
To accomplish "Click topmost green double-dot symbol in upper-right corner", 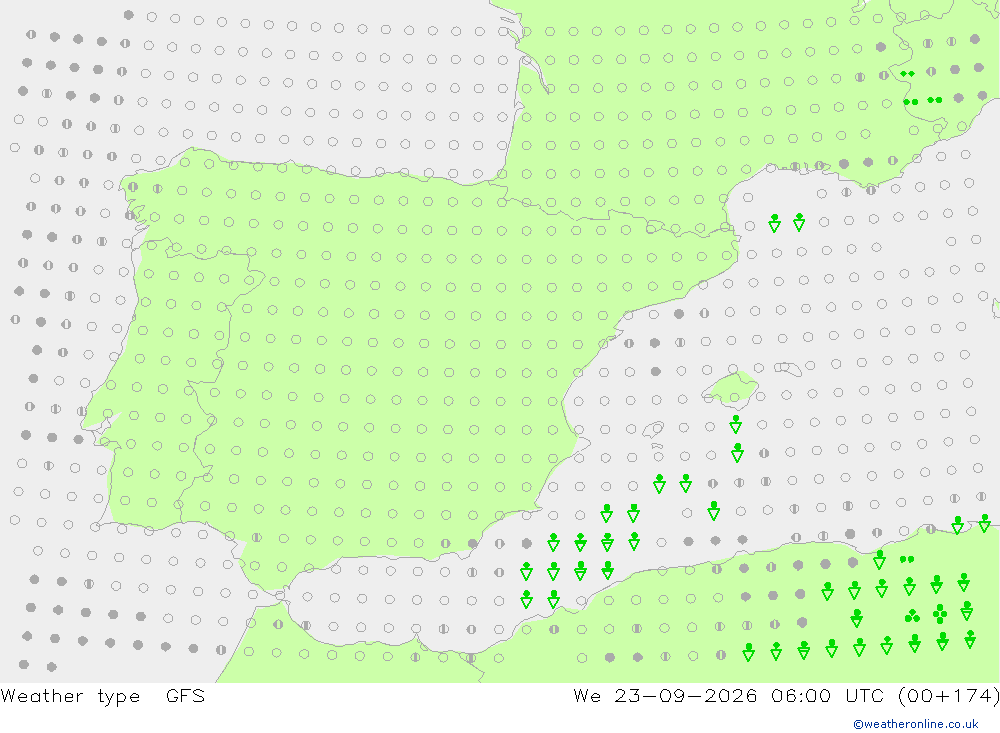I will click(x=908, y=74).
